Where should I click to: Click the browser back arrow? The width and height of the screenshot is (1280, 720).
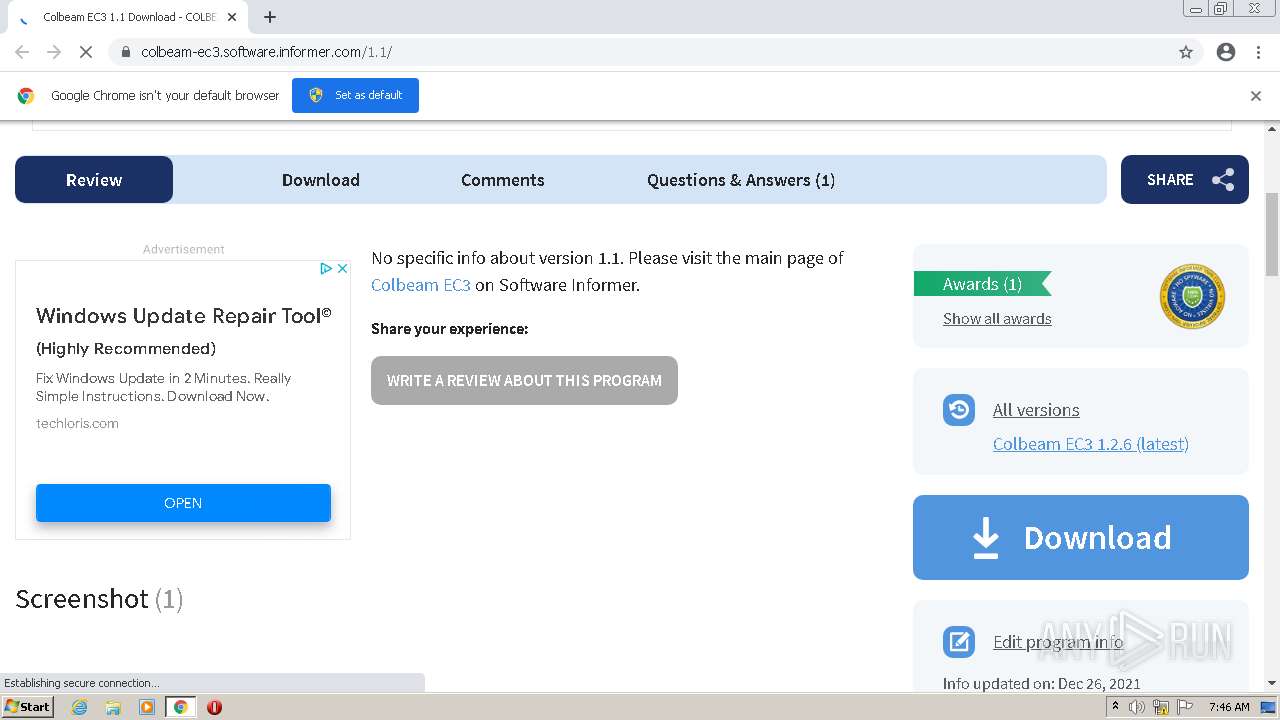coord(22,52)
